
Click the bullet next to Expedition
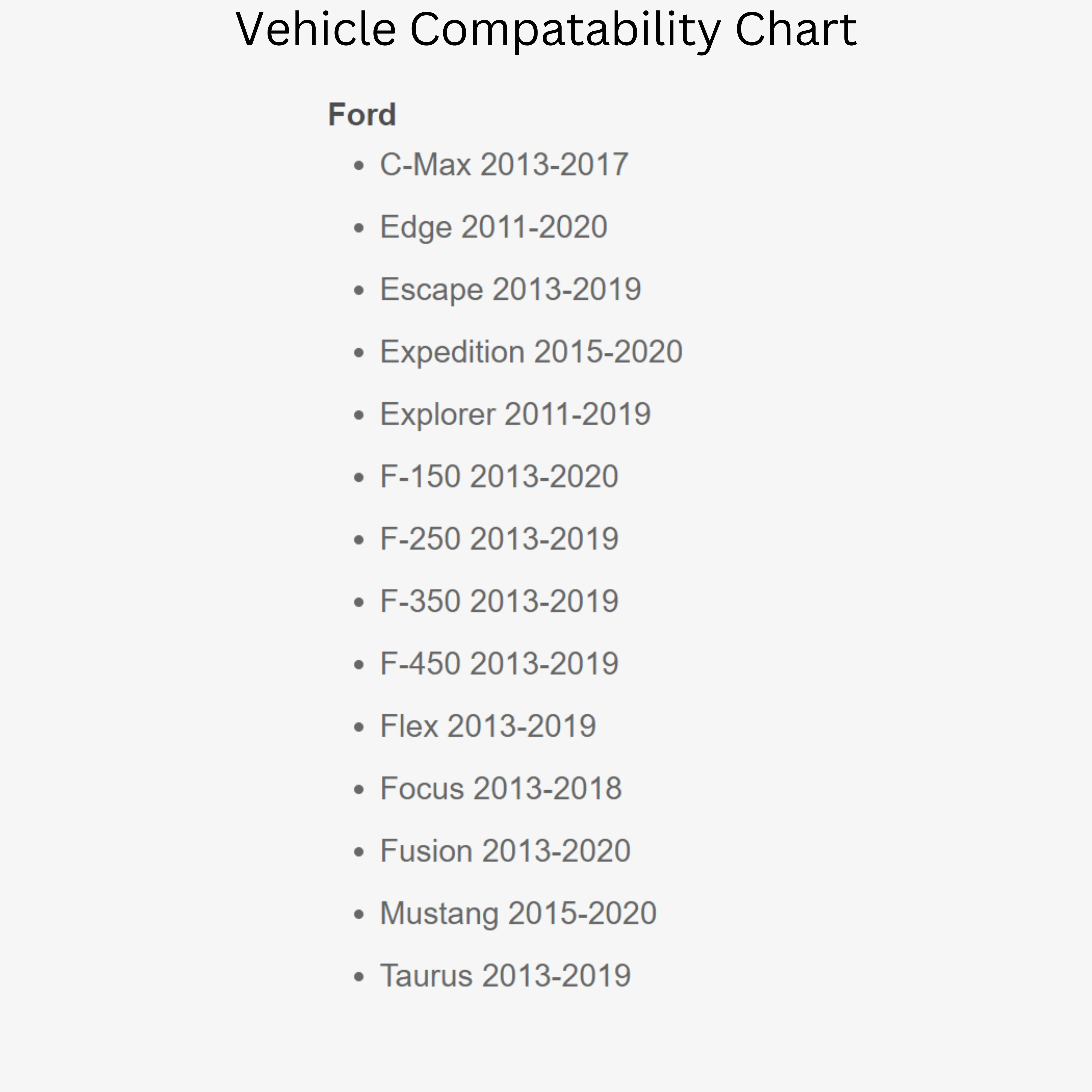click(x=359, y=353)
